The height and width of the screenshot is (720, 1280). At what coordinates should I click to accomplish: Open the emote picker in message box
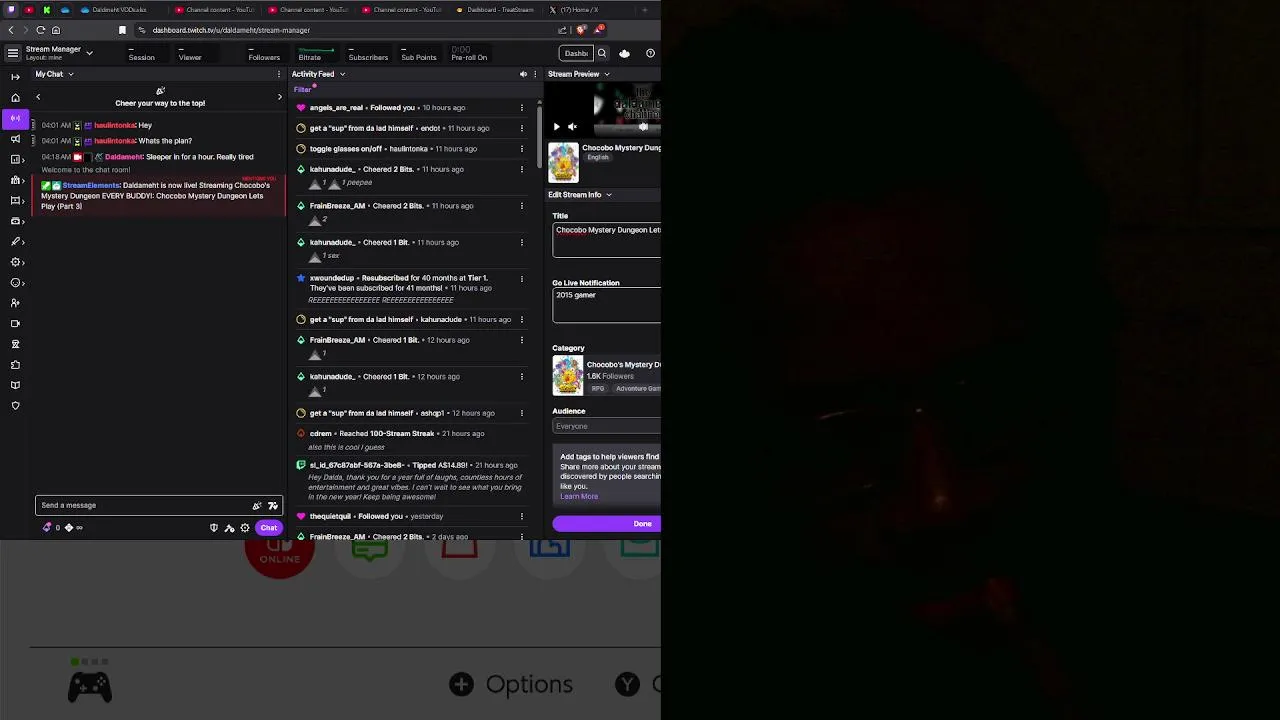click(272, 505)
